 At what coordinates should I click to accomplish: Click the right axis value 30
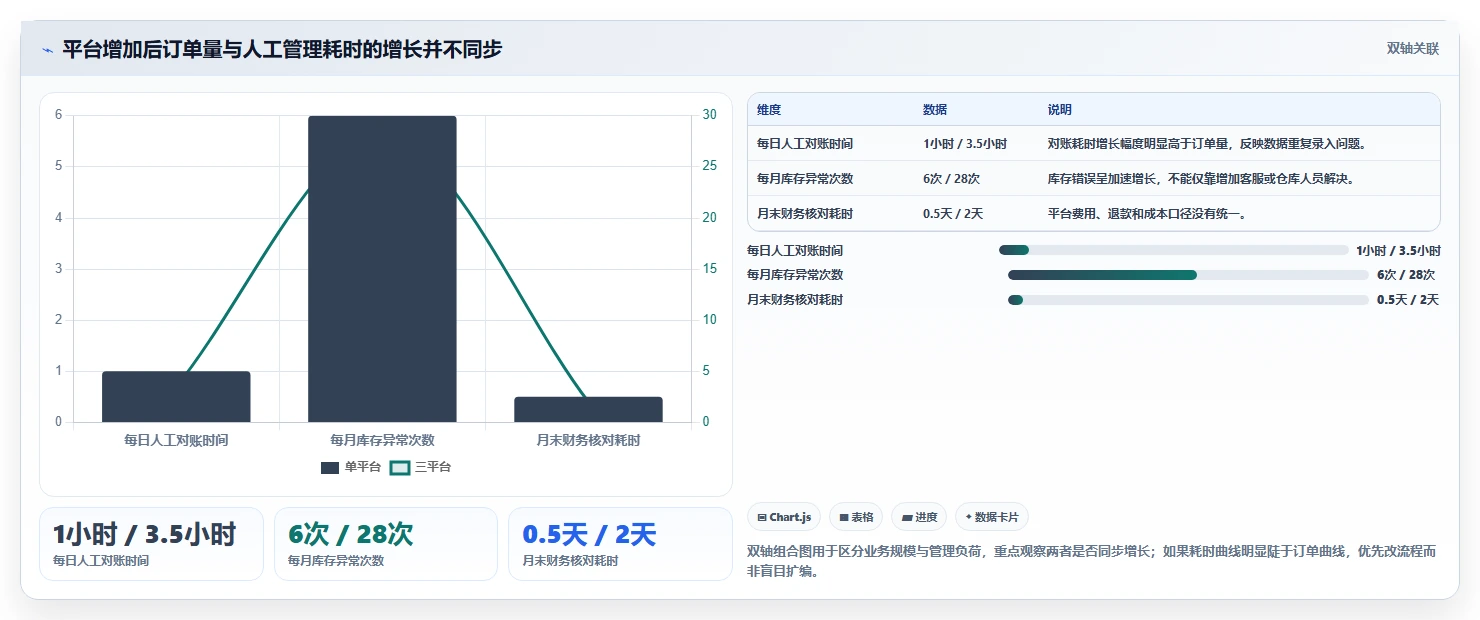pos(709,115)
